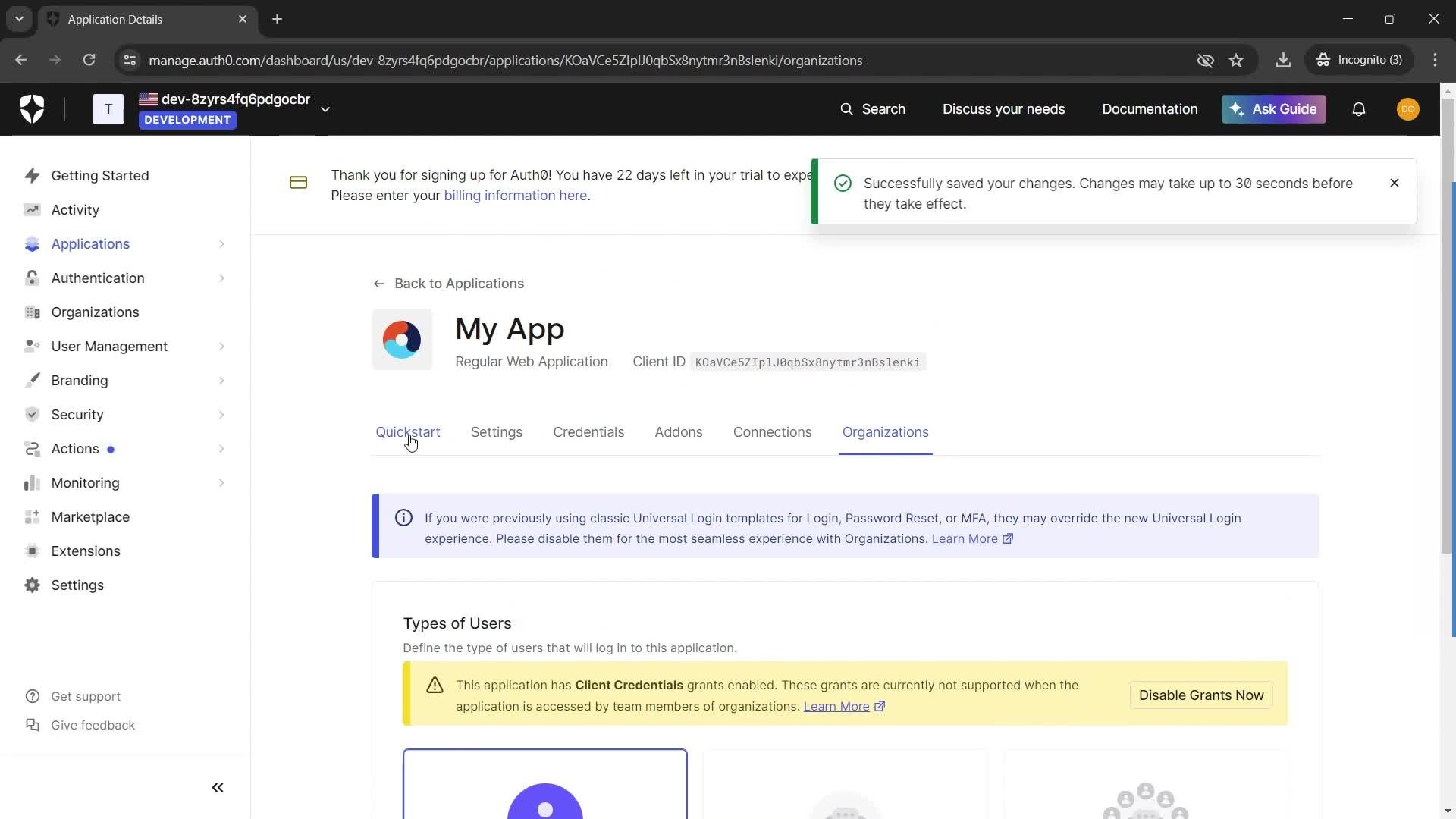Click the Applications layers icon

coord(32,244)
